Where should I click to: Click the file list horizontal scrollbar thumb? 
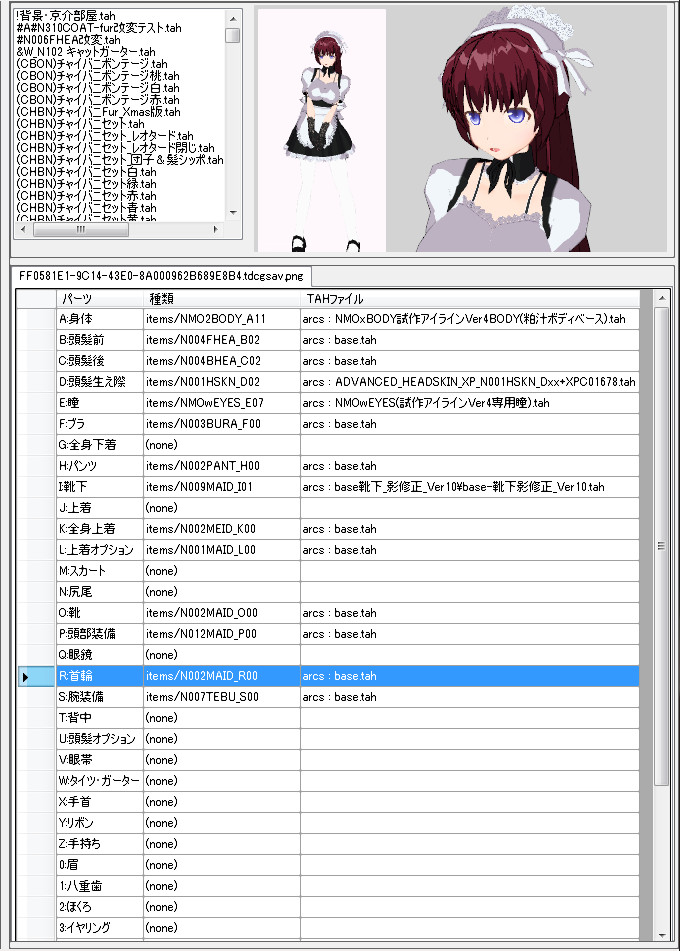pyautogui.click(x=80, y=229)
